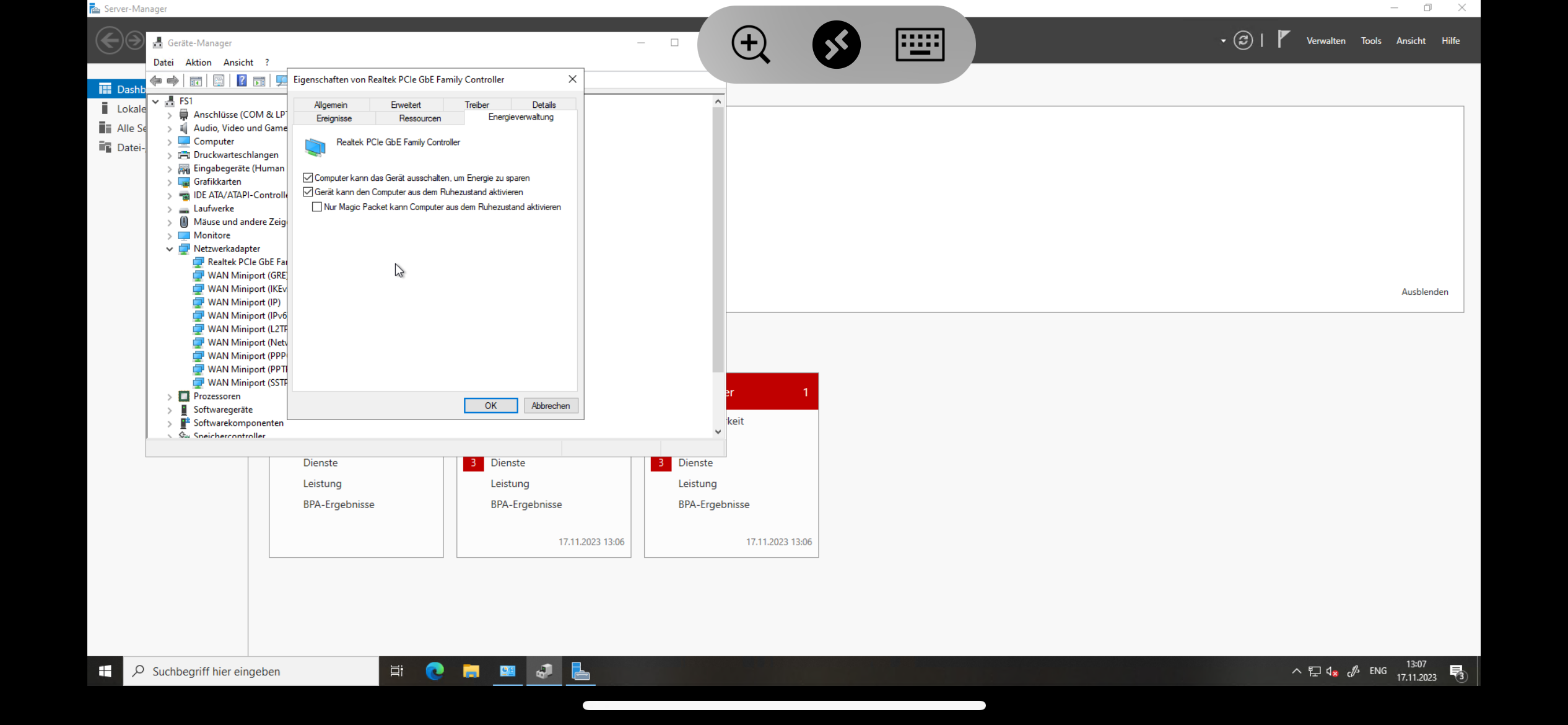Image resolution: width=1568 pixels, height=725 pixels.
Task: Open File Explorer from the taskbar
Action: (x=471, y=671)
